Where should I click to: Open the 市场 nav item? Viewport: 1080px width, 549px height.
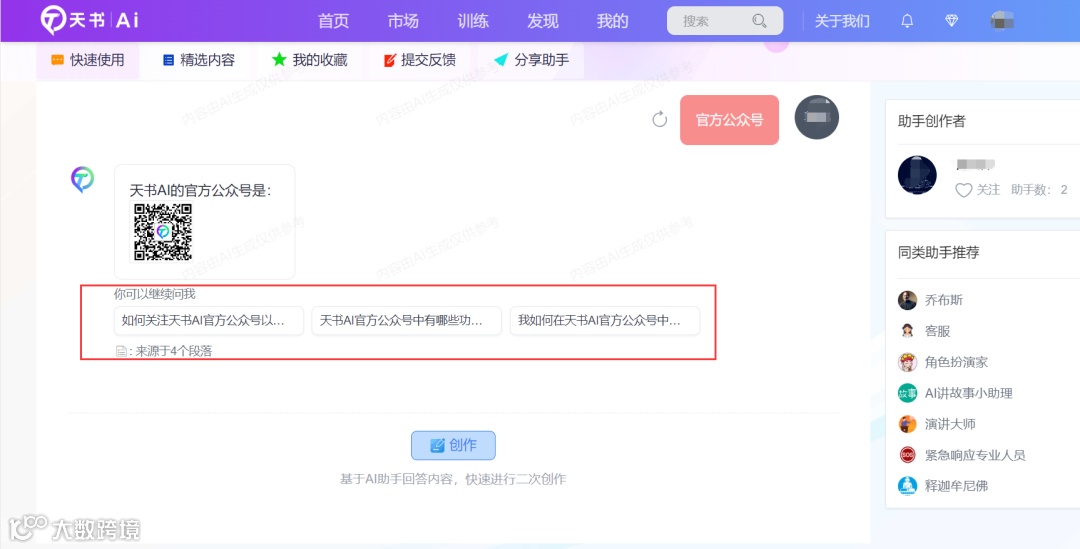point(403,21)
